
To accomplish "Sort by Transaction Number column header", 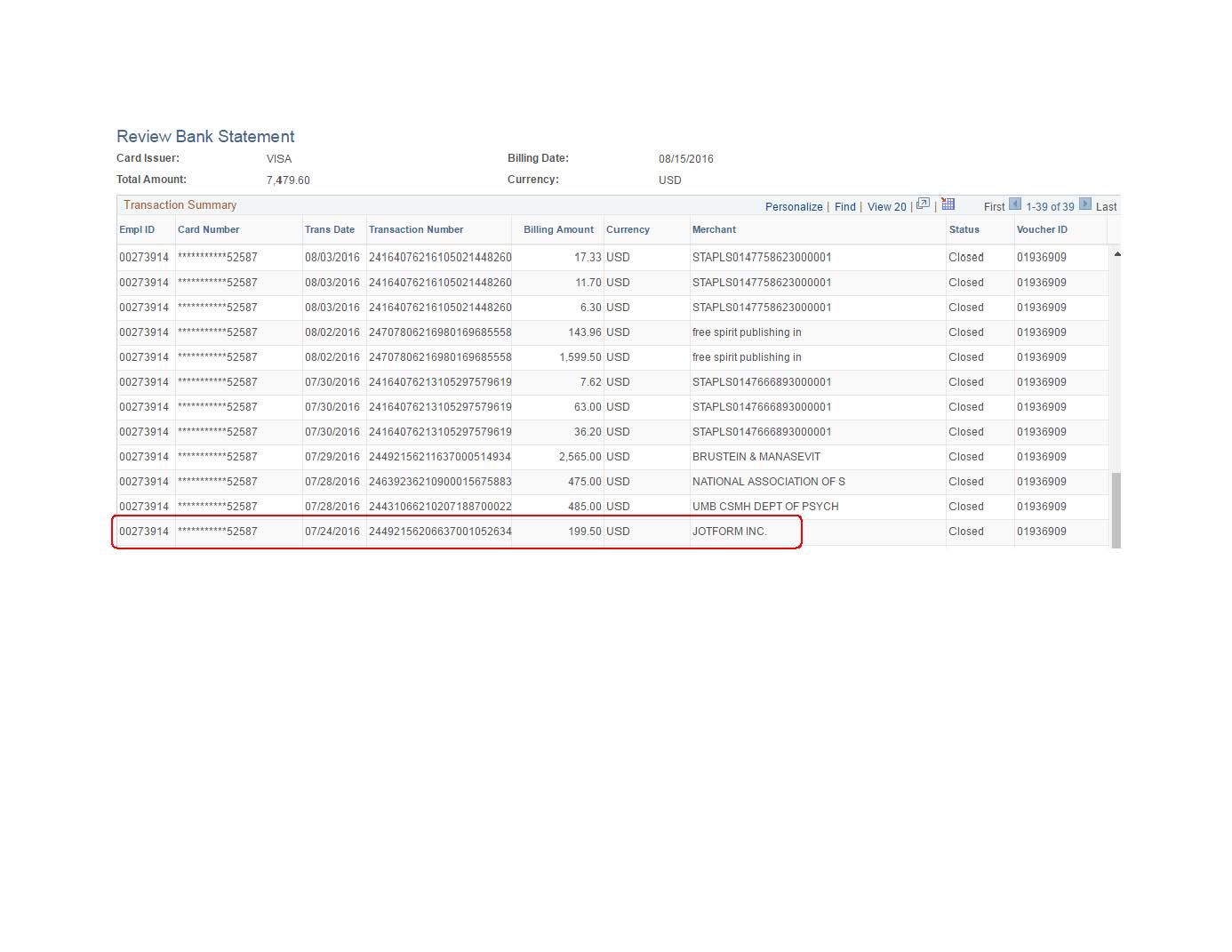I will tap(416, 229).
